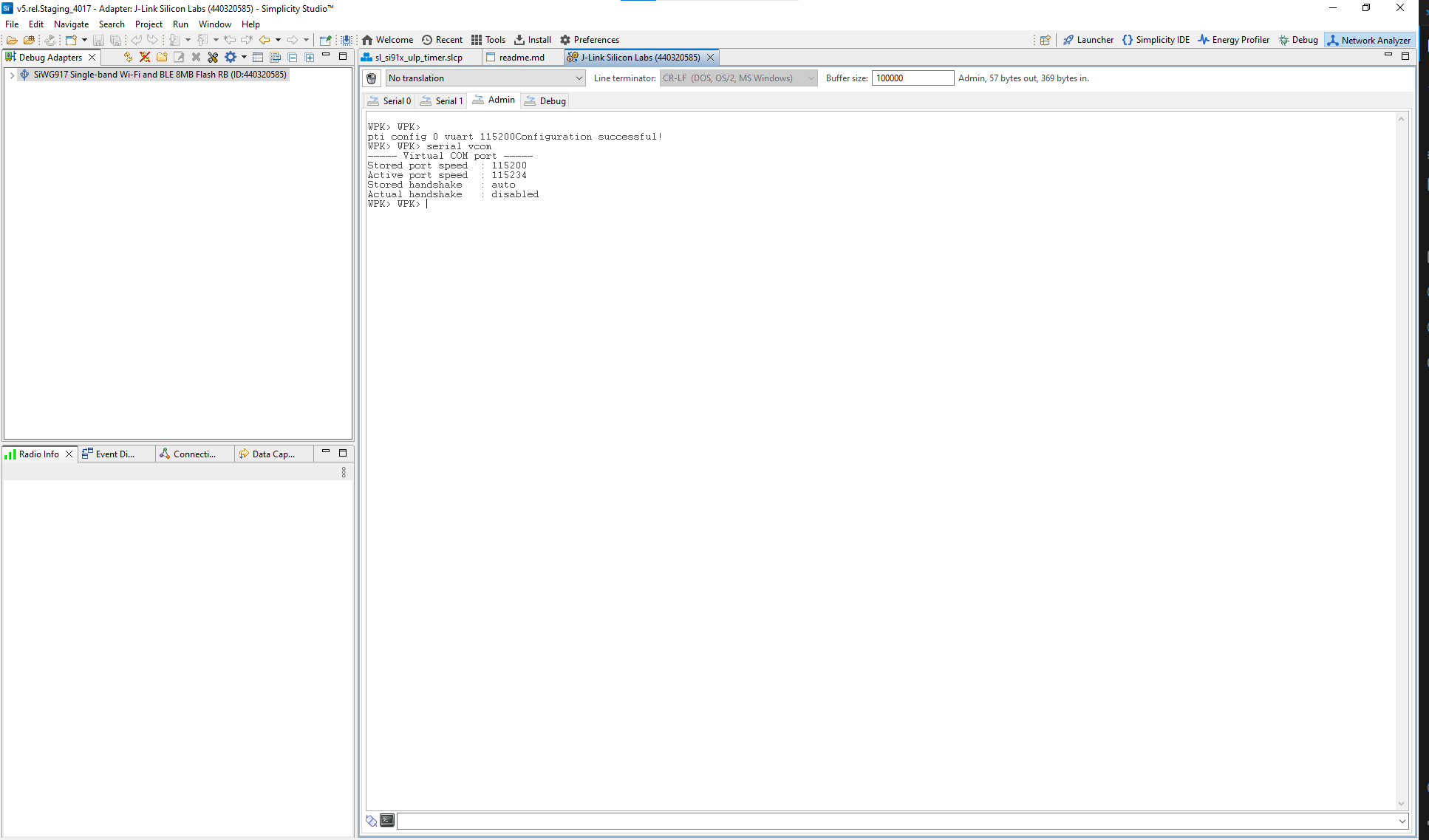Click the console vertical scrollbar down arrow
Viewport: 1429px width, 840px height.
tap(1401, 804)
